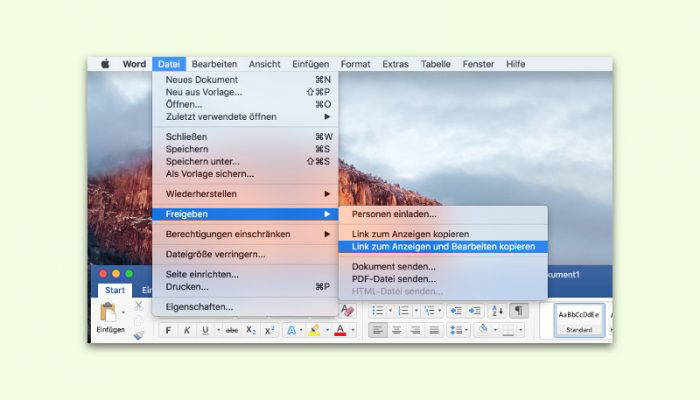Open the line spacing dropdown arrow
This screenshot has height=400, width=700.
click(467, 330)
